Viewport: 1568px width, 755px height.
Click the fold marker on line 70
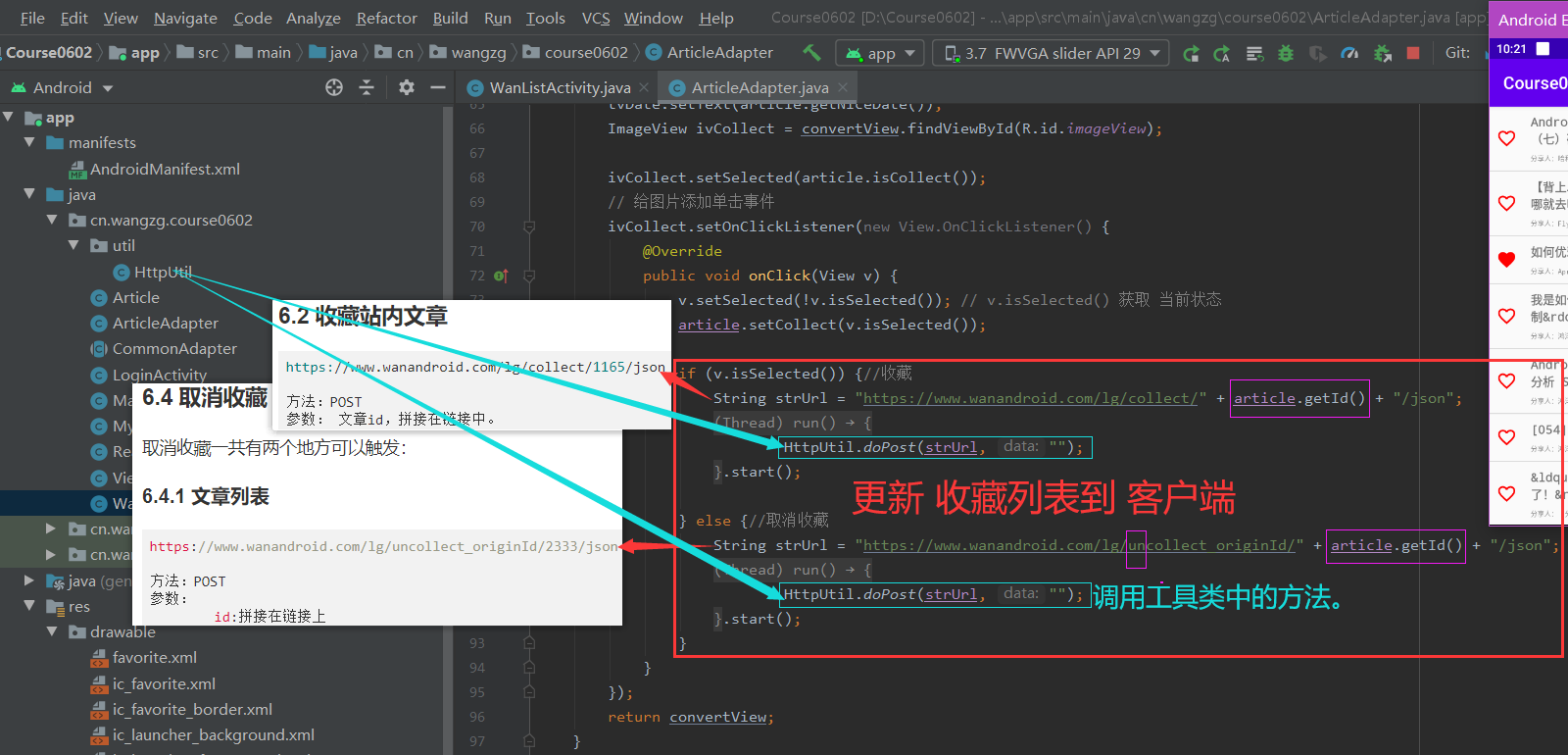(x=529, y=226)
